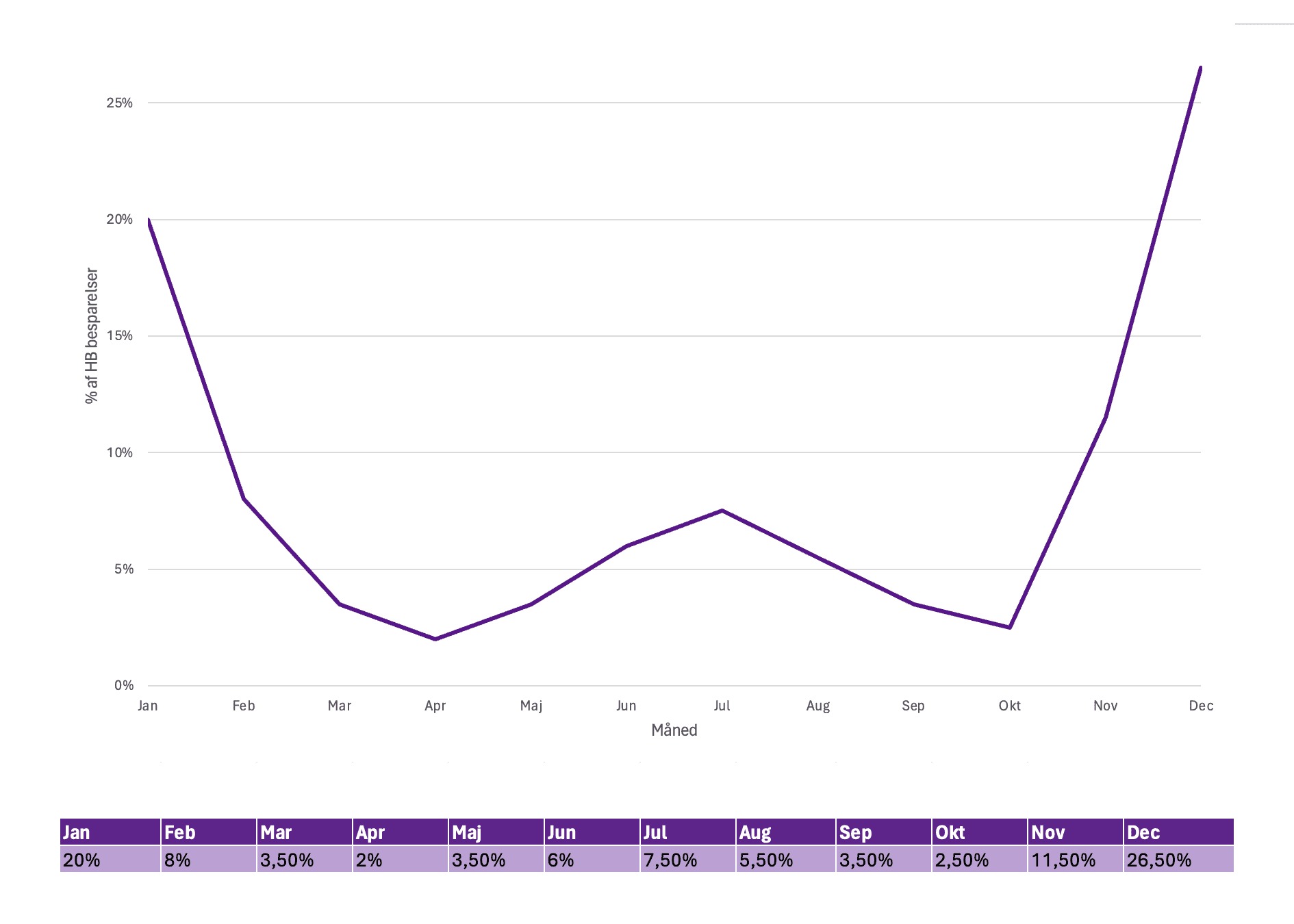
Task: Click the line's peak data point at Dec
Action: [x=1200, y=68]
